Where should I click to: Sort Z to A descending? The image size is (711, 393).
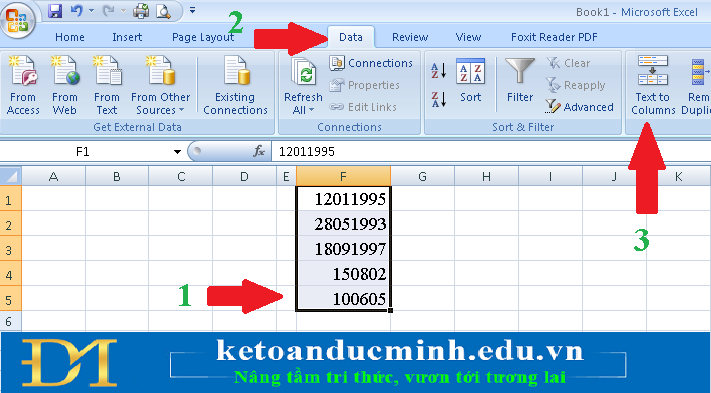click(x=438, y=99)
